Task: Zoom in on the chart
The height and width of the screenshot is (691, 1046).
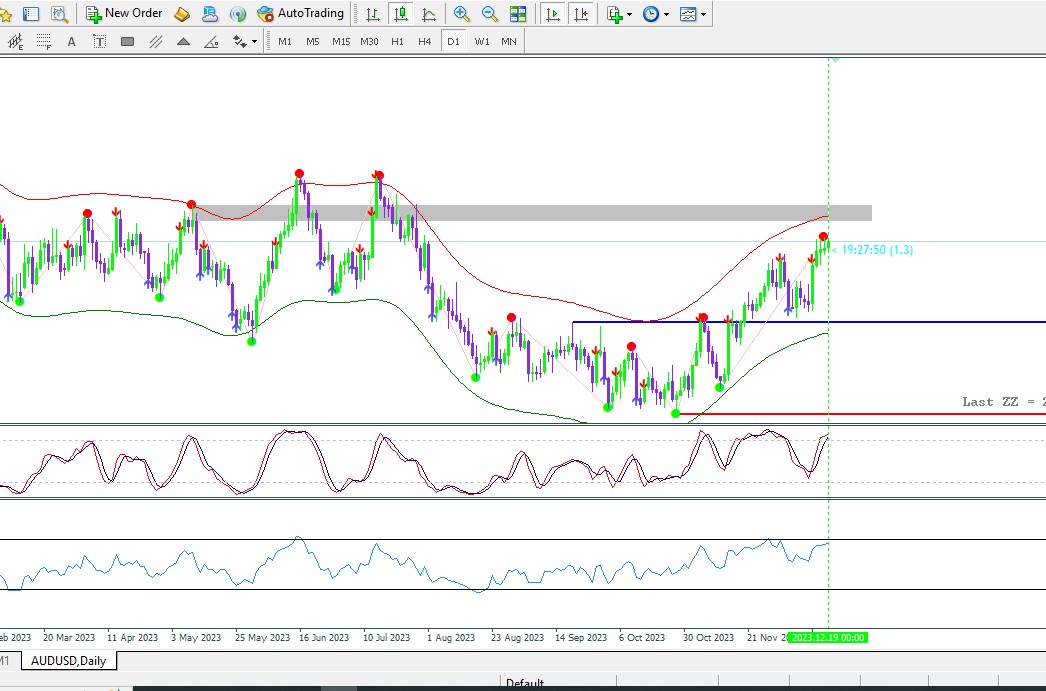Action: coord(461,14)
